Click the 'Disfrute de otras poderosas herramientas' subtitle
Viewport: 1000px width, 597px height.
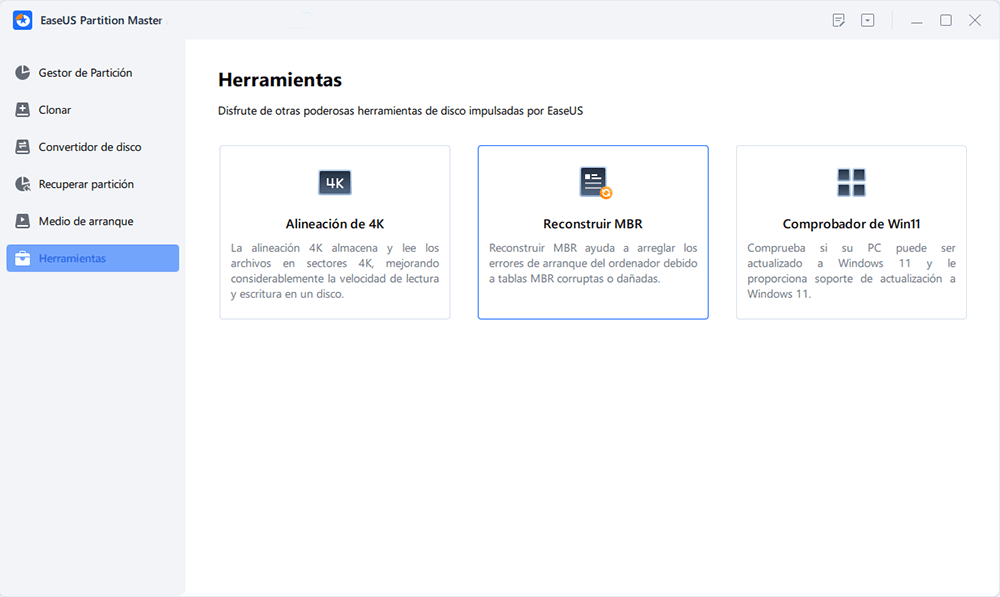[401, 111]
